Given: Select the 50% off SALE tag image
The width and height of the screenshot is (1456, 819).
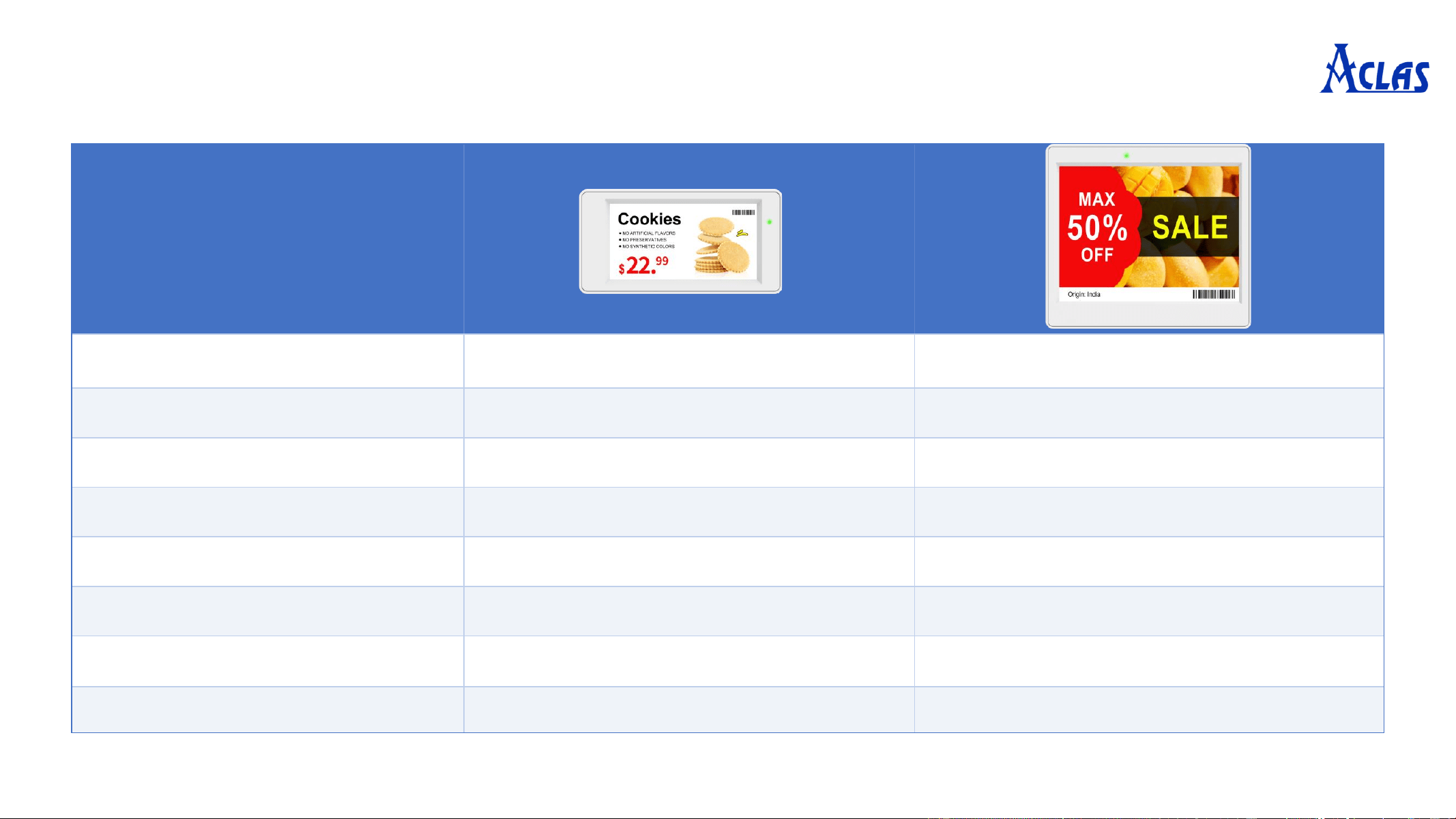Looking at the screenshot, I should click(1148, 236).
